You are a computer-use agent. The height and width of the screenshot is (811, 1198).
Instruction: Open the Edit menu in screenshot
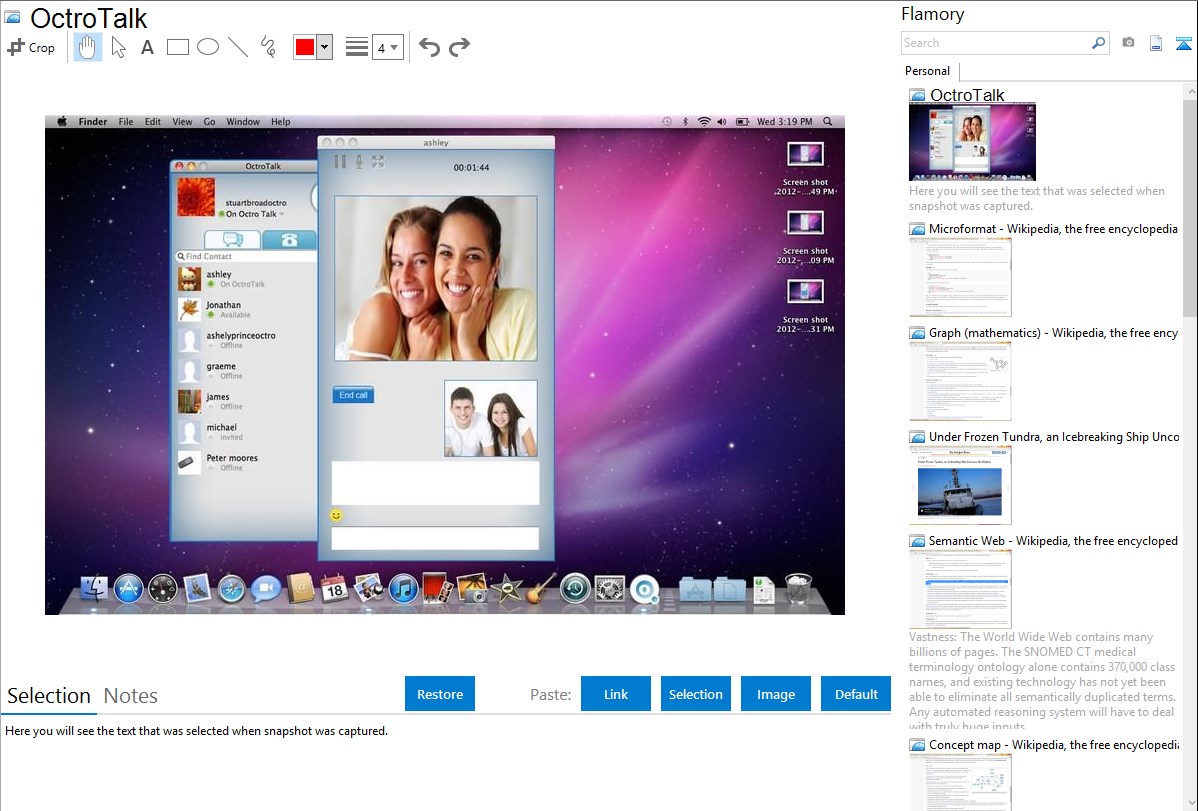(153, 122)
